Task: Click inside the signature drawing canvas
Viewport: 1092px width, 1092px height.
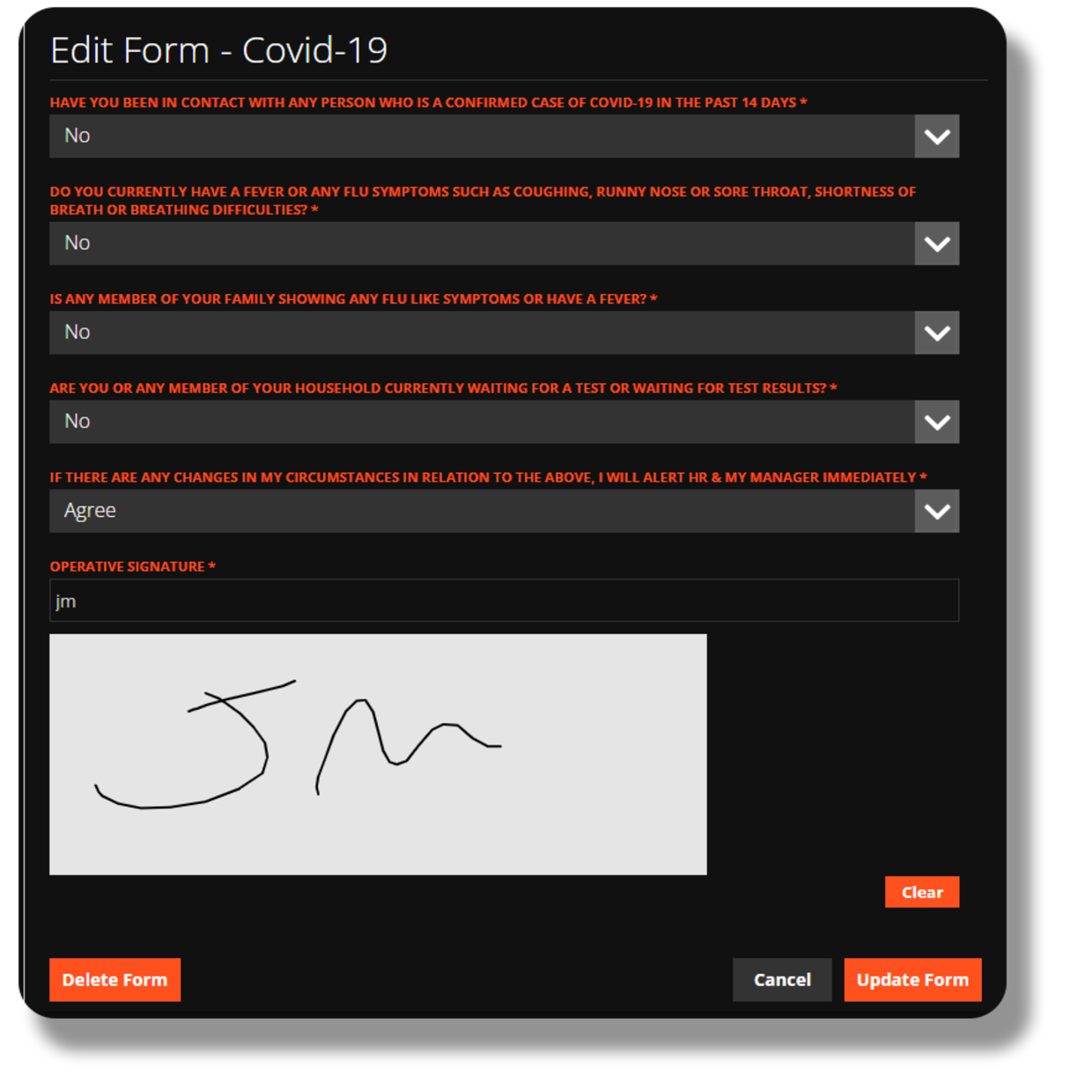Action: (x=378, y=755)
